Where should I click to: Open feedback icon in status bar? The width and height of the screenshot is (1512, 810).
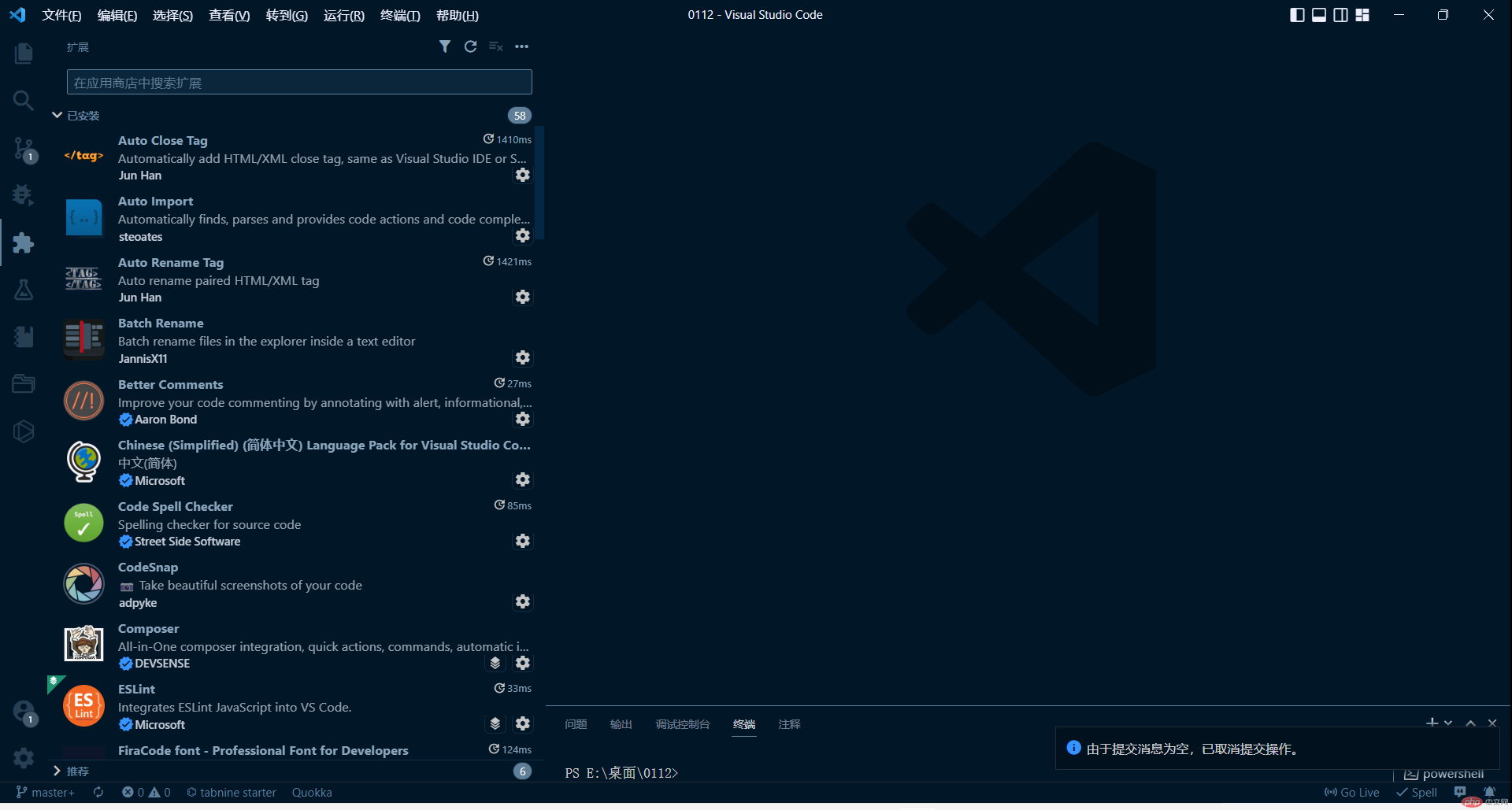tap(1460, 792)
